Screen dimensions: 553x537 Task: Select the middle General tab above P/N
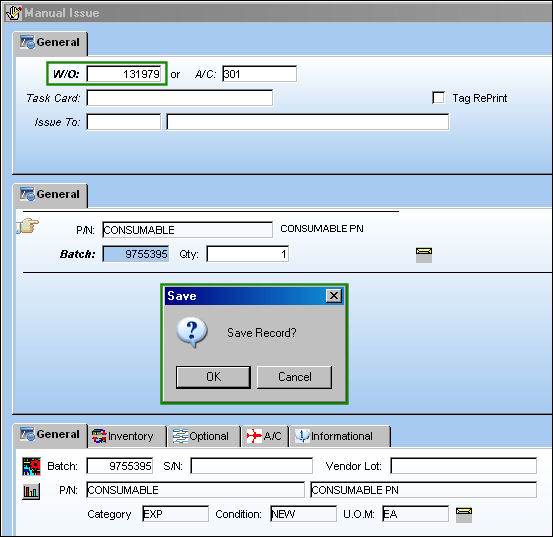coord(51,195)
